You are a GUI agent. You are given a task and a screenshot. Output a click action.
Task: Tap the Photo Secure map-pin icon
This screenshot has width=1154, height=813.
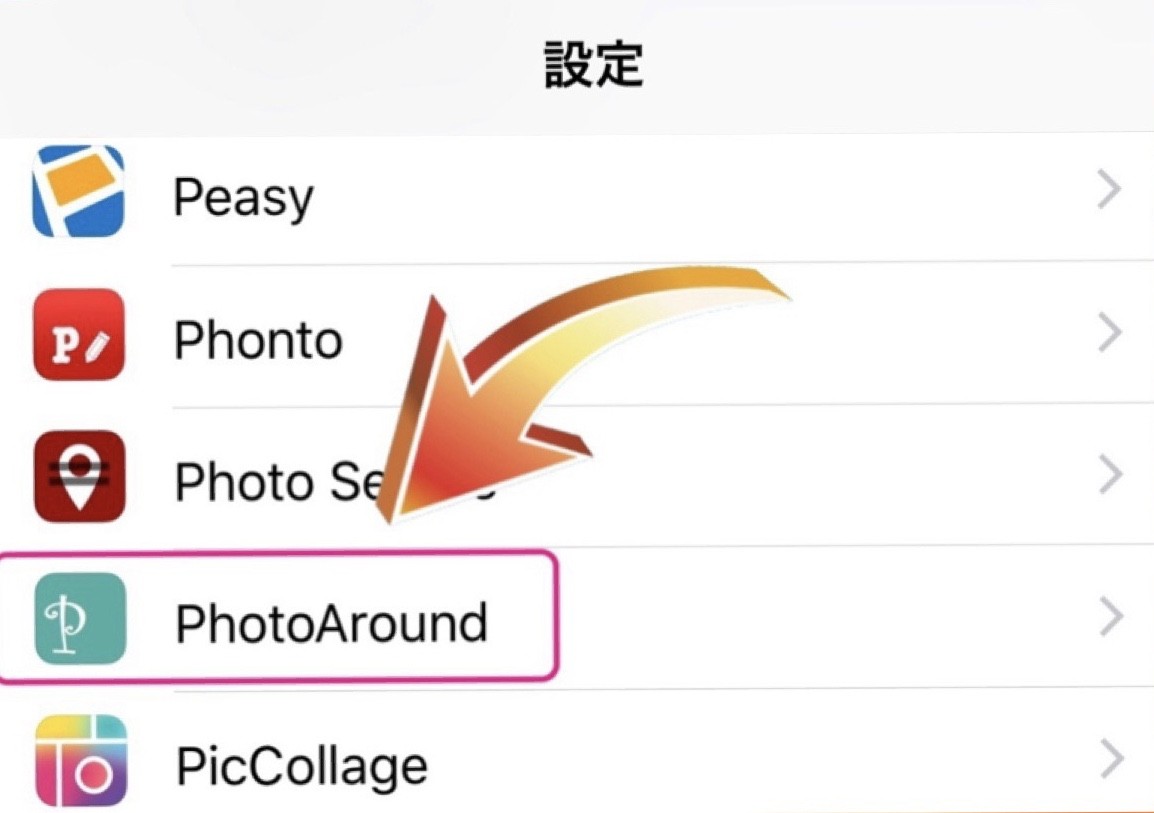click(79, 477)
